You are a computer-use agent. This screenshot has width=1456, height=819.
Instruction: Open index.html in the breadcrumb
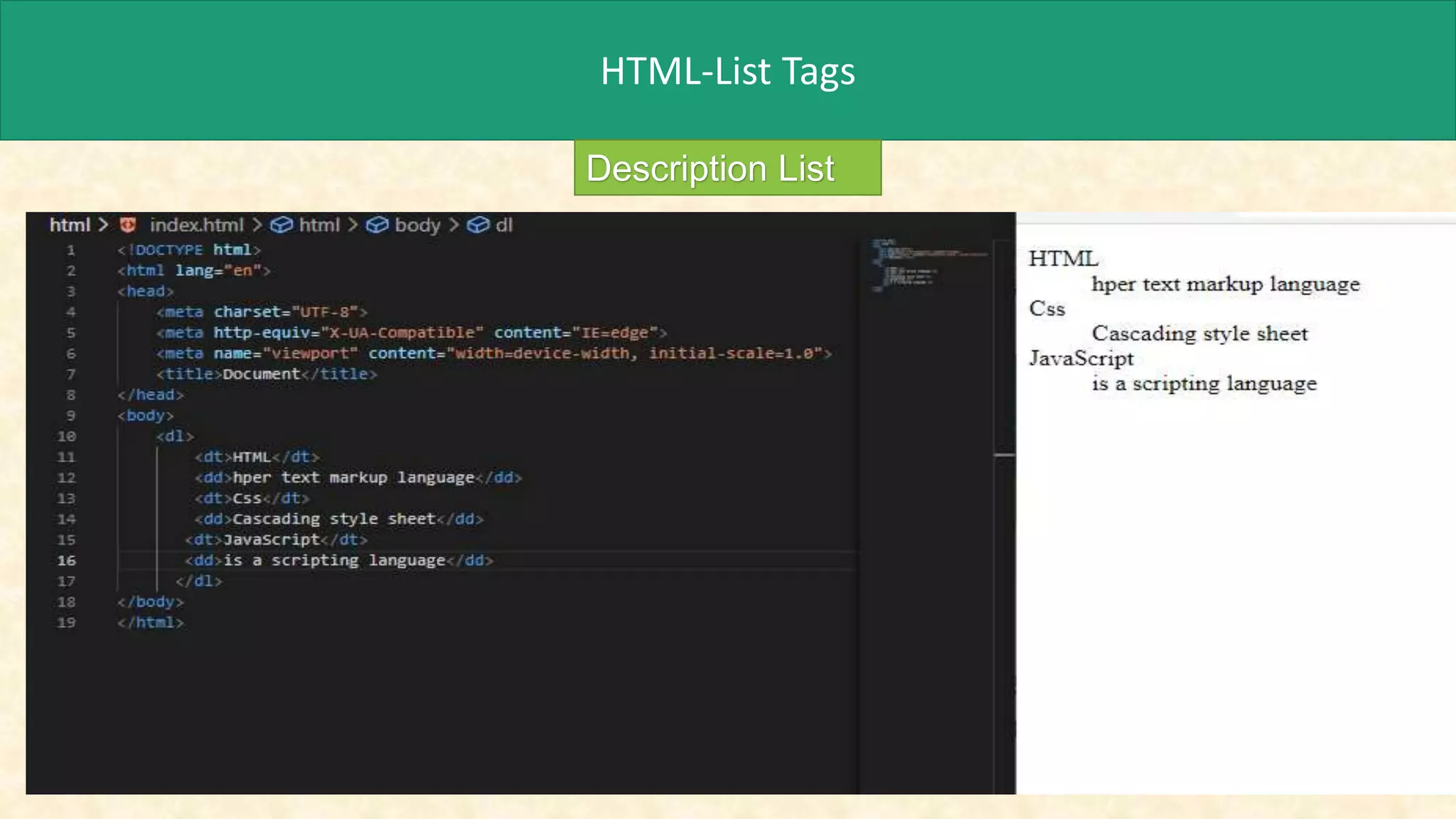coord(197,225)
